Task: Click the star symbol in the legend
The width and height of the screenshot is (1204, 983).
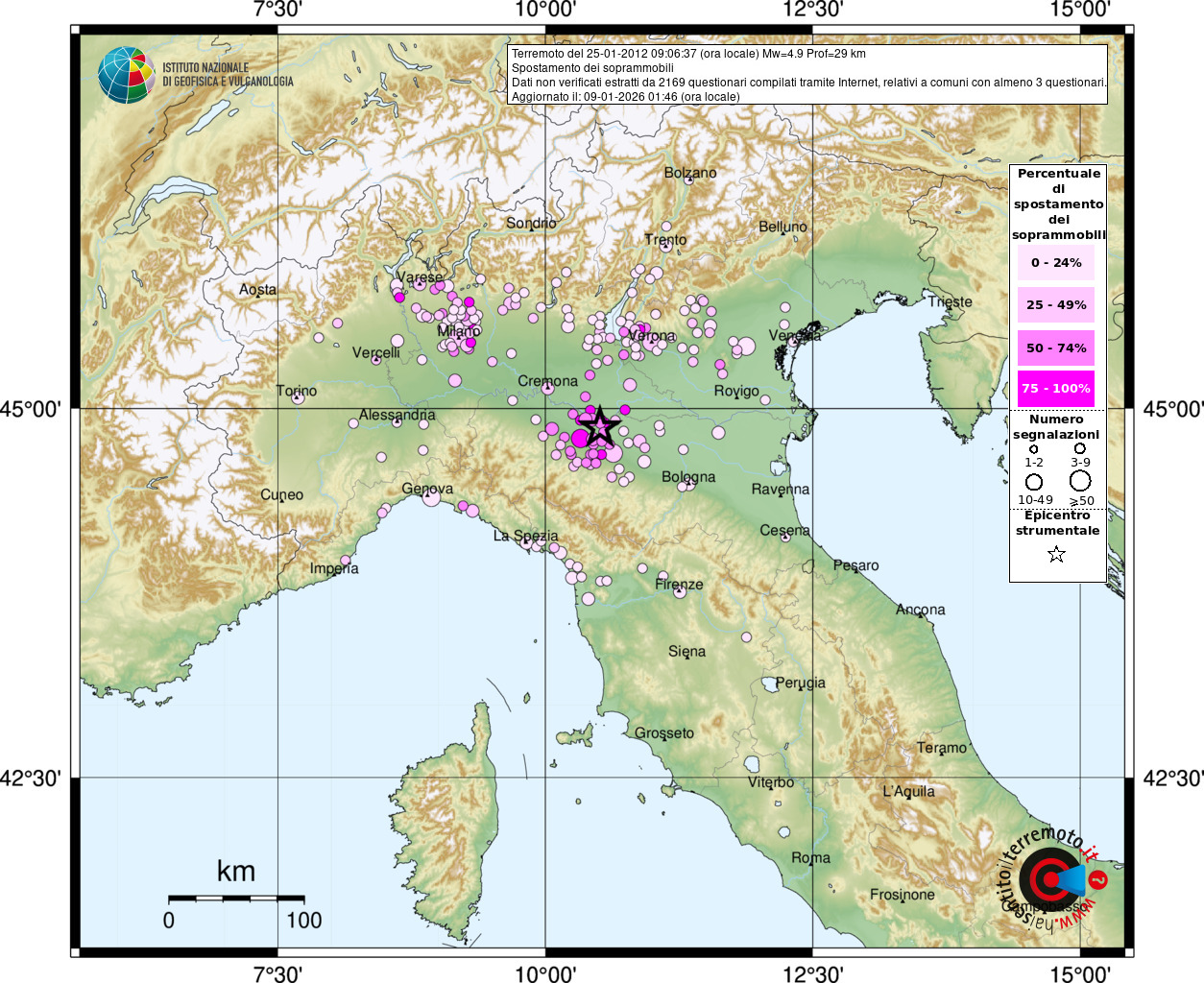Action: (x=1056, y=554)
